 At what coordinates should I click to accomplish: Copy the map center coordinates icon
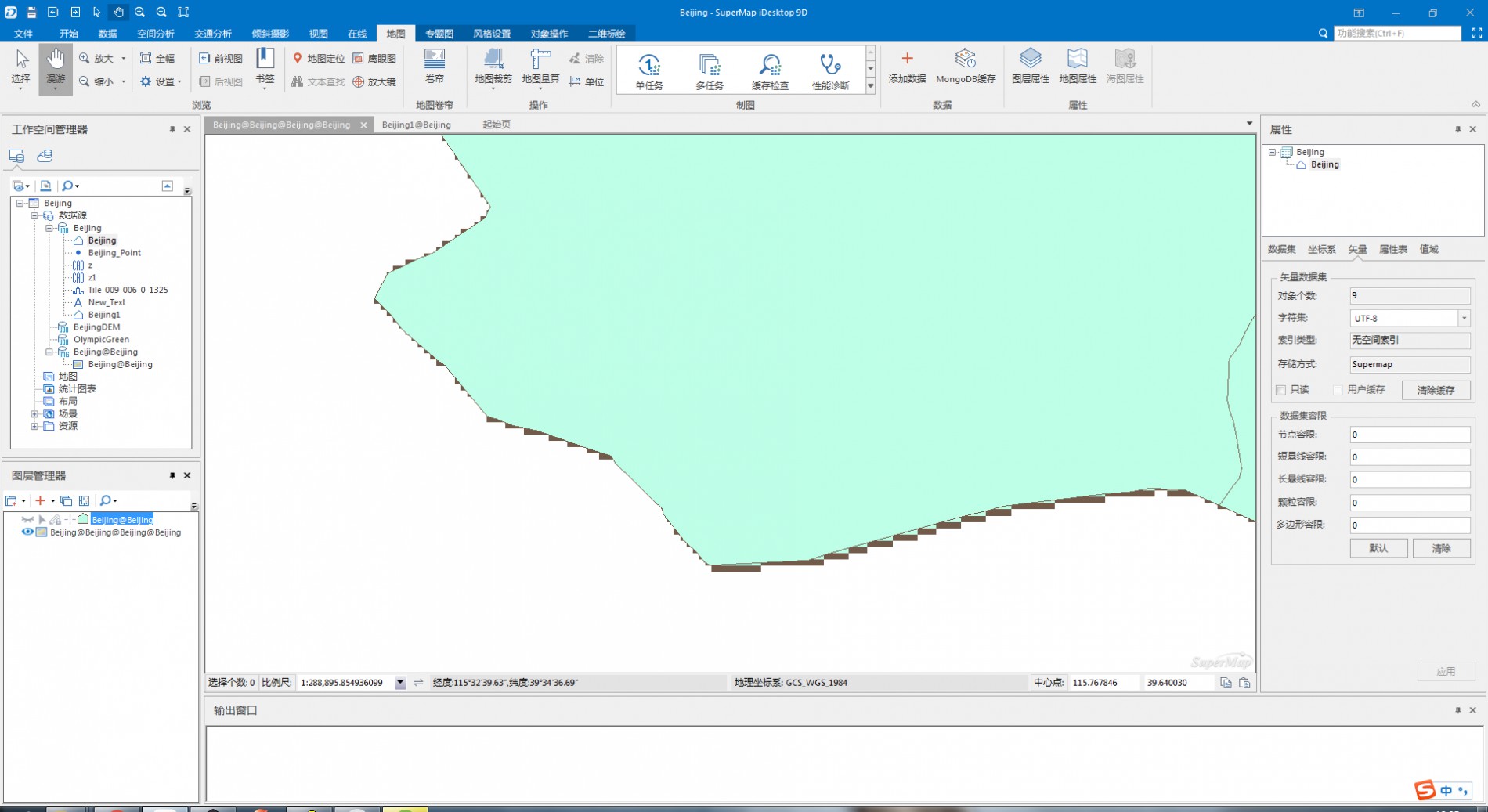(1226, 683)
